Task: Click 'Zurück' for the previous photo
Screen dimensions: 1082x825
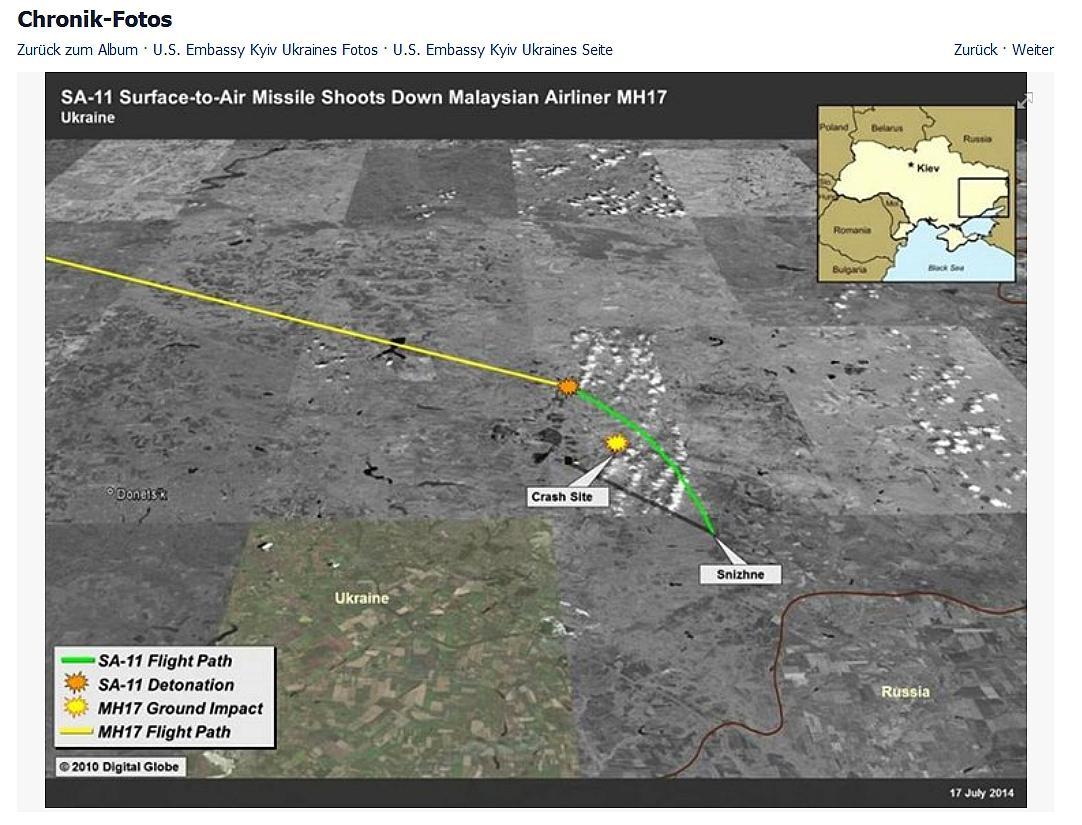Action: tap(975, 50)
